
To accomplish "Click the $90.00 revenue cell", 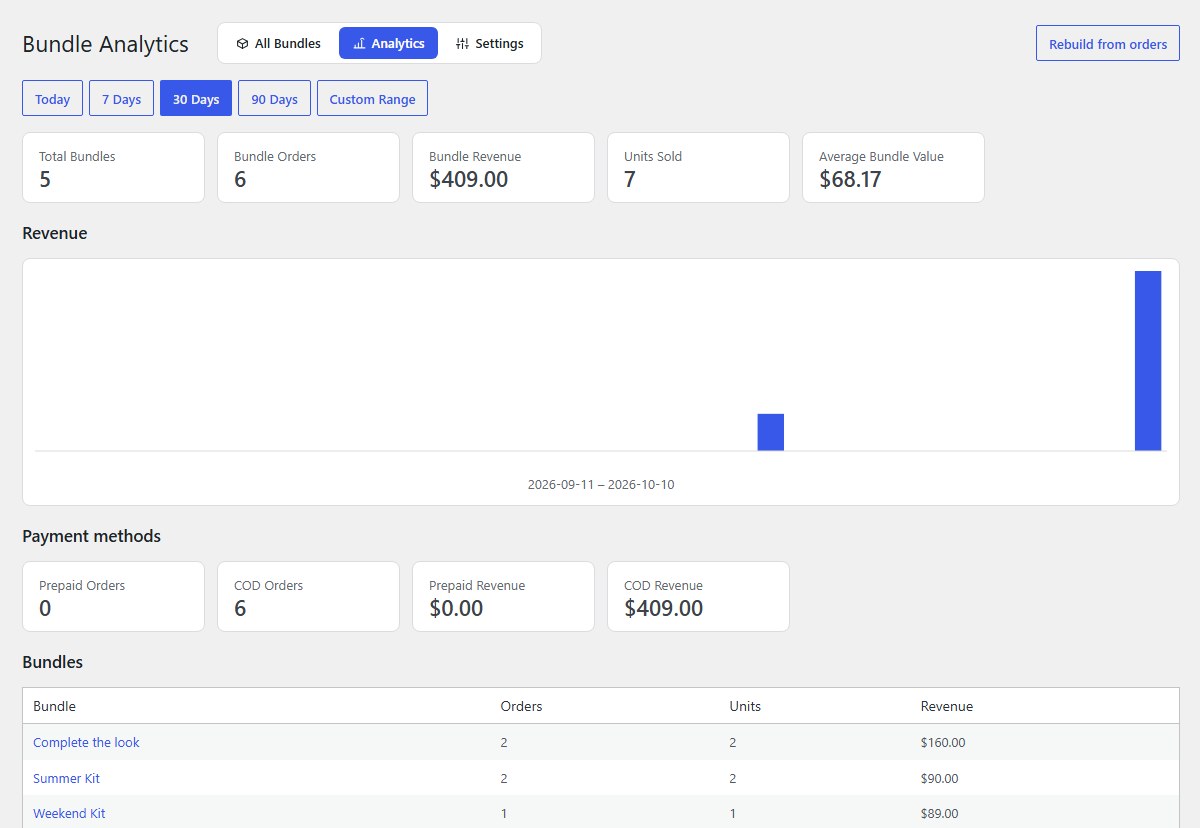I will click(939, 778).
